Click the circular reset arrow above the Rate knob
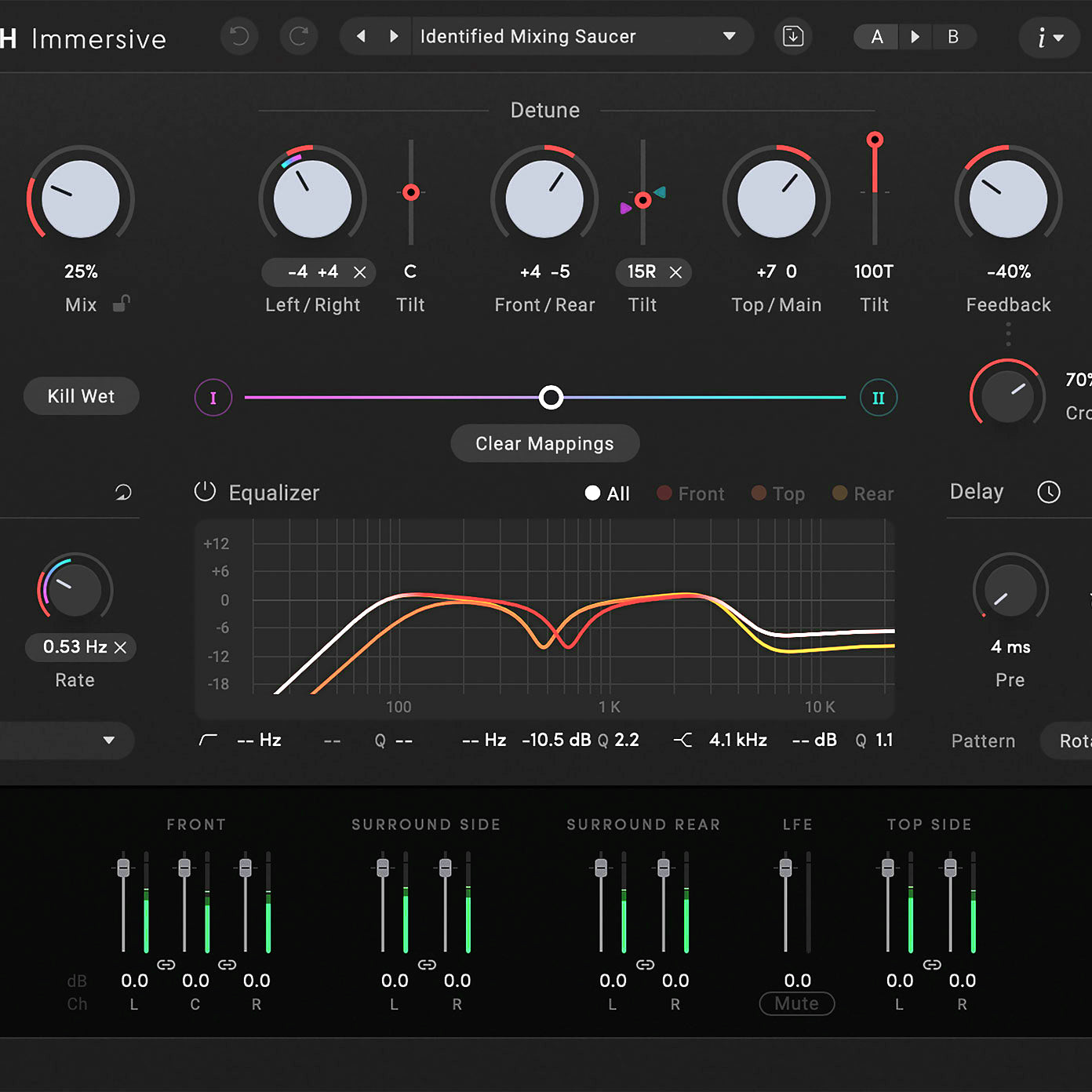Image resolution: width=1092 pixels, height=1092 pixels. point(123,493)
